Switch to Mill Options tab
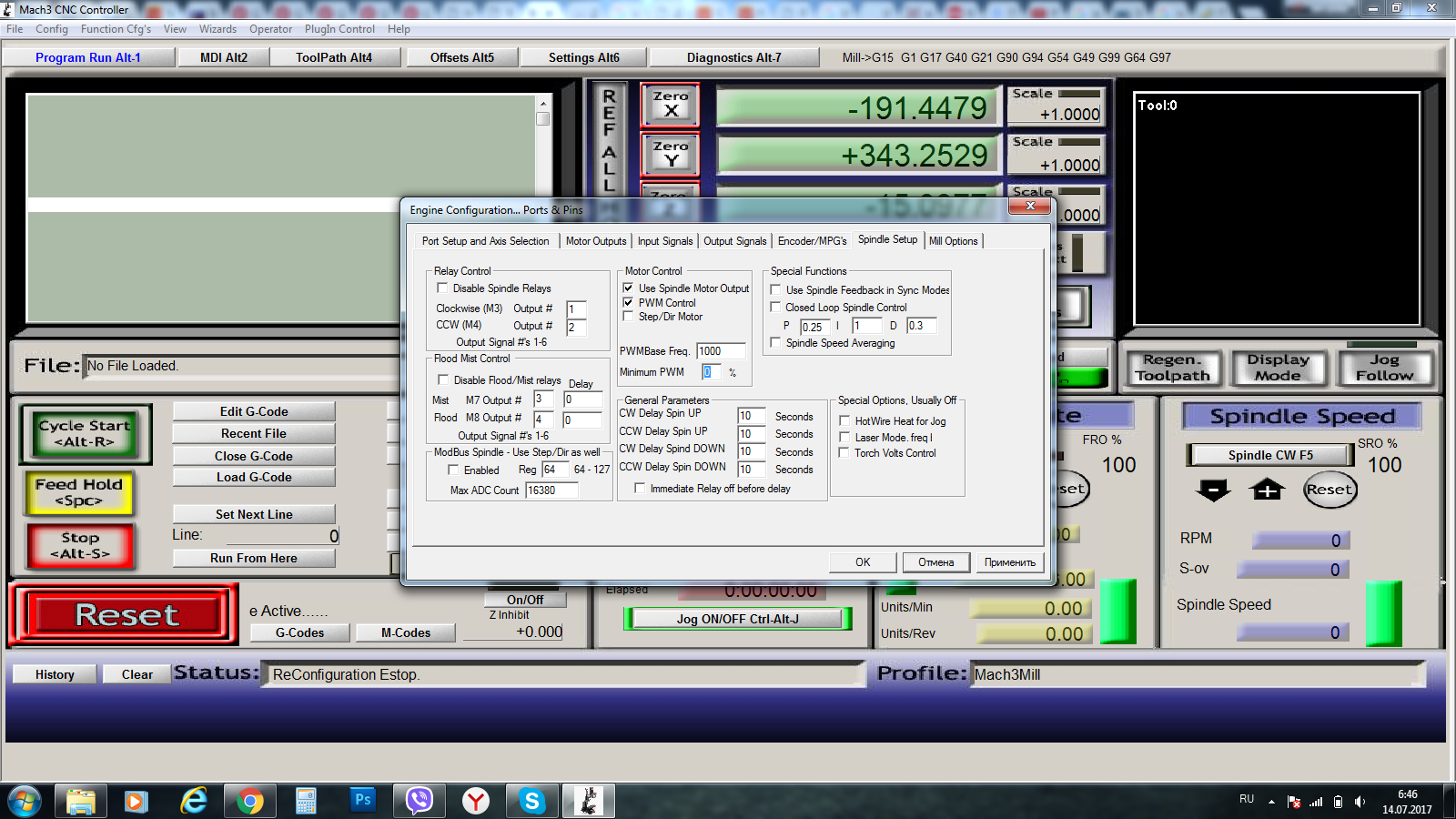The width and height of the screenshot is (1456, 819). [954, 241]
